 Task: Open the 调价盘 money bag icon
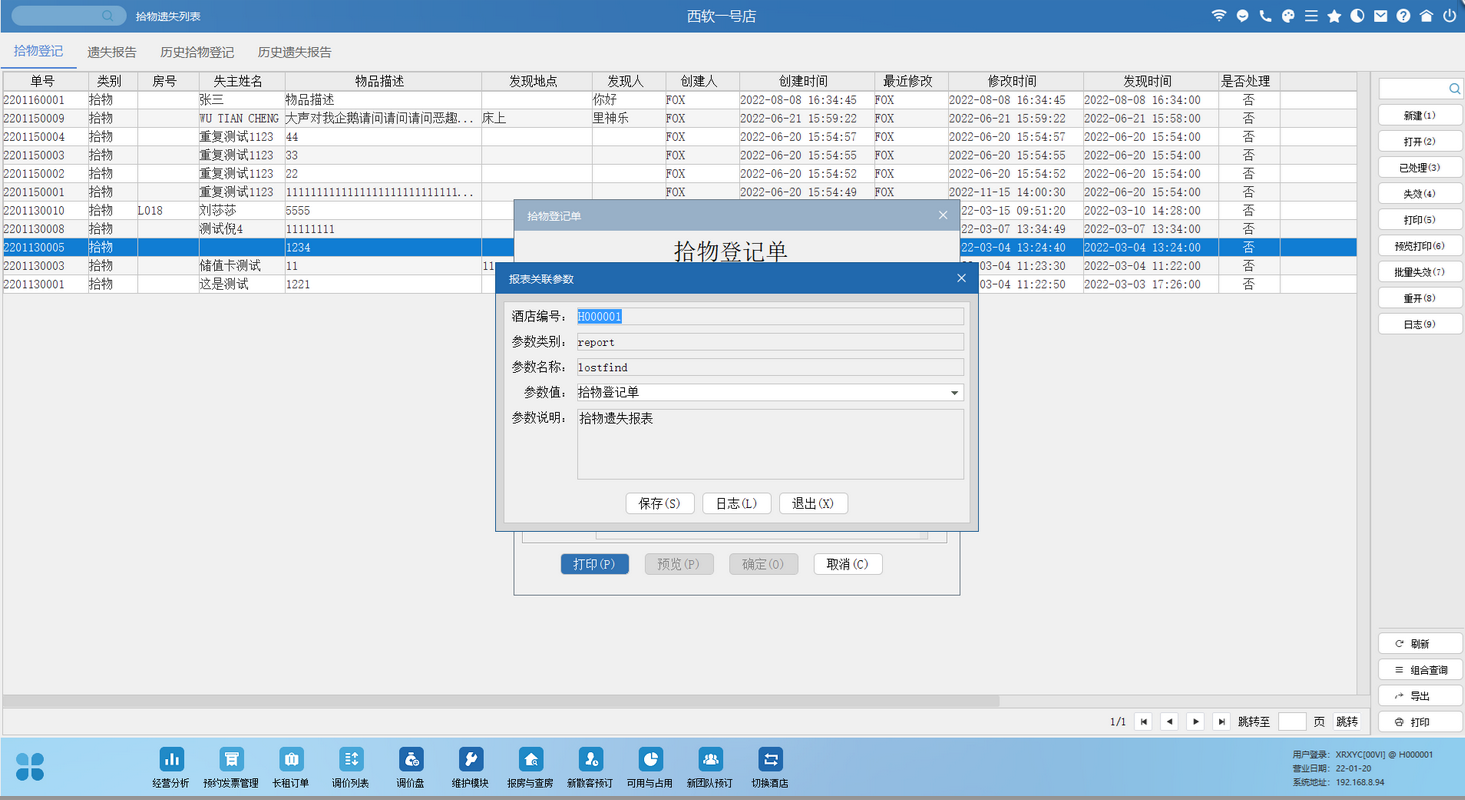tap(411, 760)
